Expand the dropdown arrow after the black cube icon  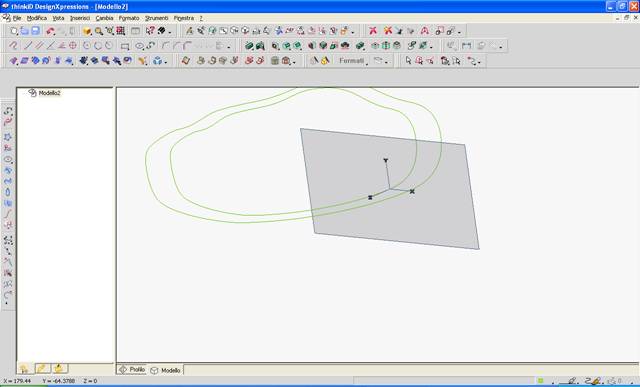pyautogui.click(x=170, y=32)
